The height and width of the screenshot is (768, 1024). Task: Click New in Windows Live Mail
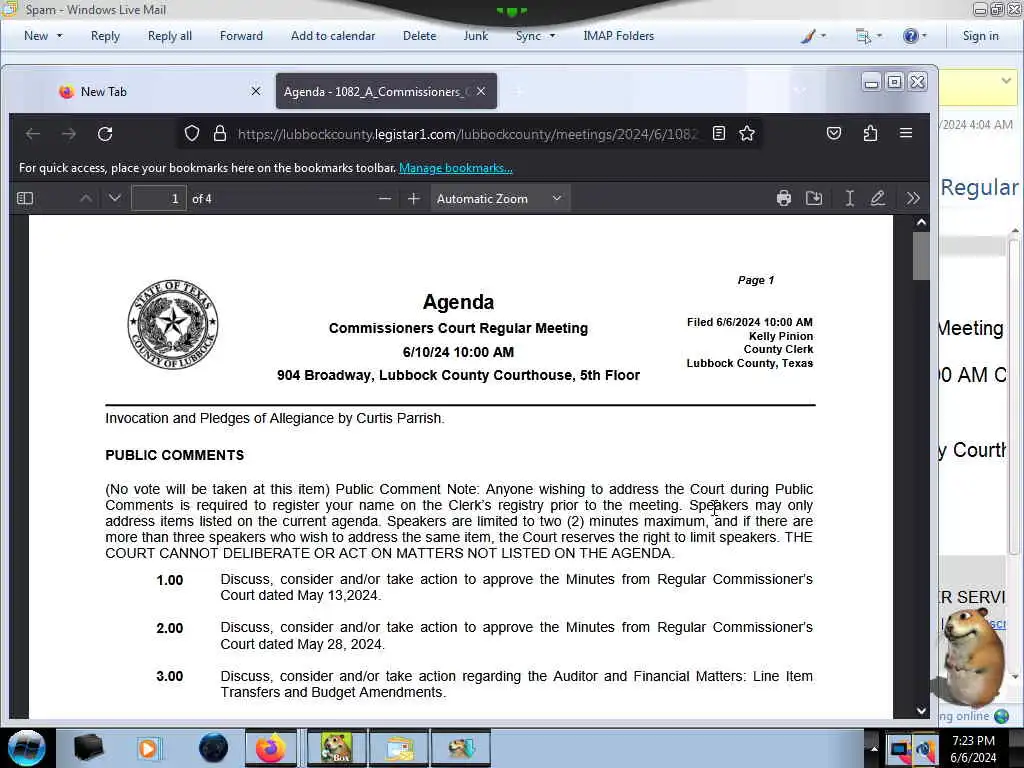click(36, 36)
